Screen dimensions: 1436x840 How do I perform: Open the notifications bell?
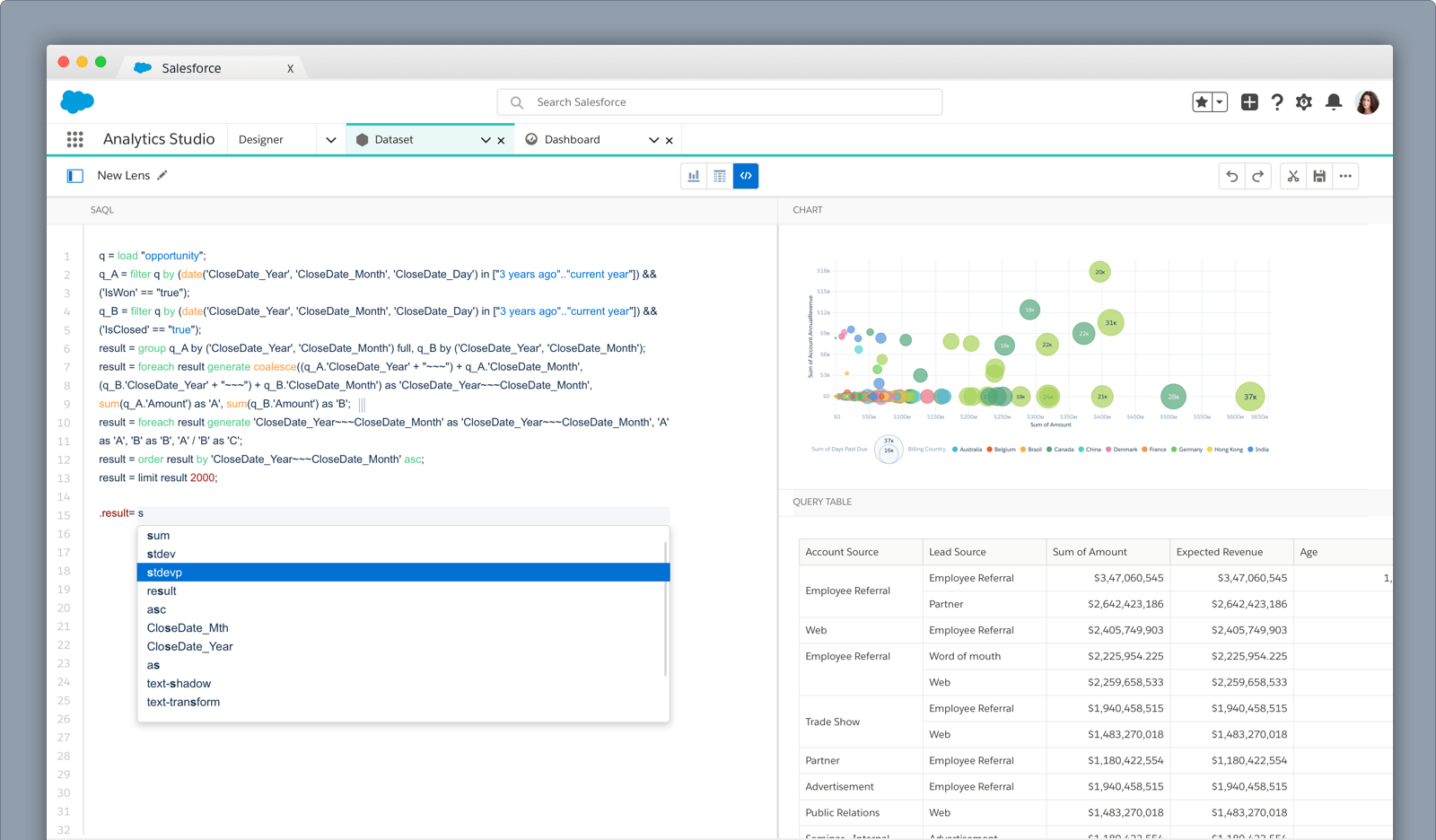pos(1334,102)
